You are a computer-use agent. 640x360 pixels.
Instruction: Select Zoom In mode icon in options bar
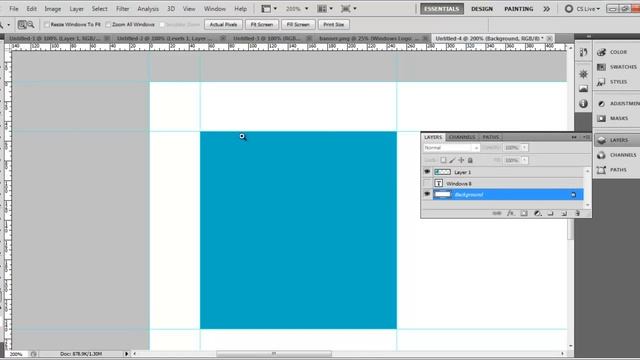point(22,25)
